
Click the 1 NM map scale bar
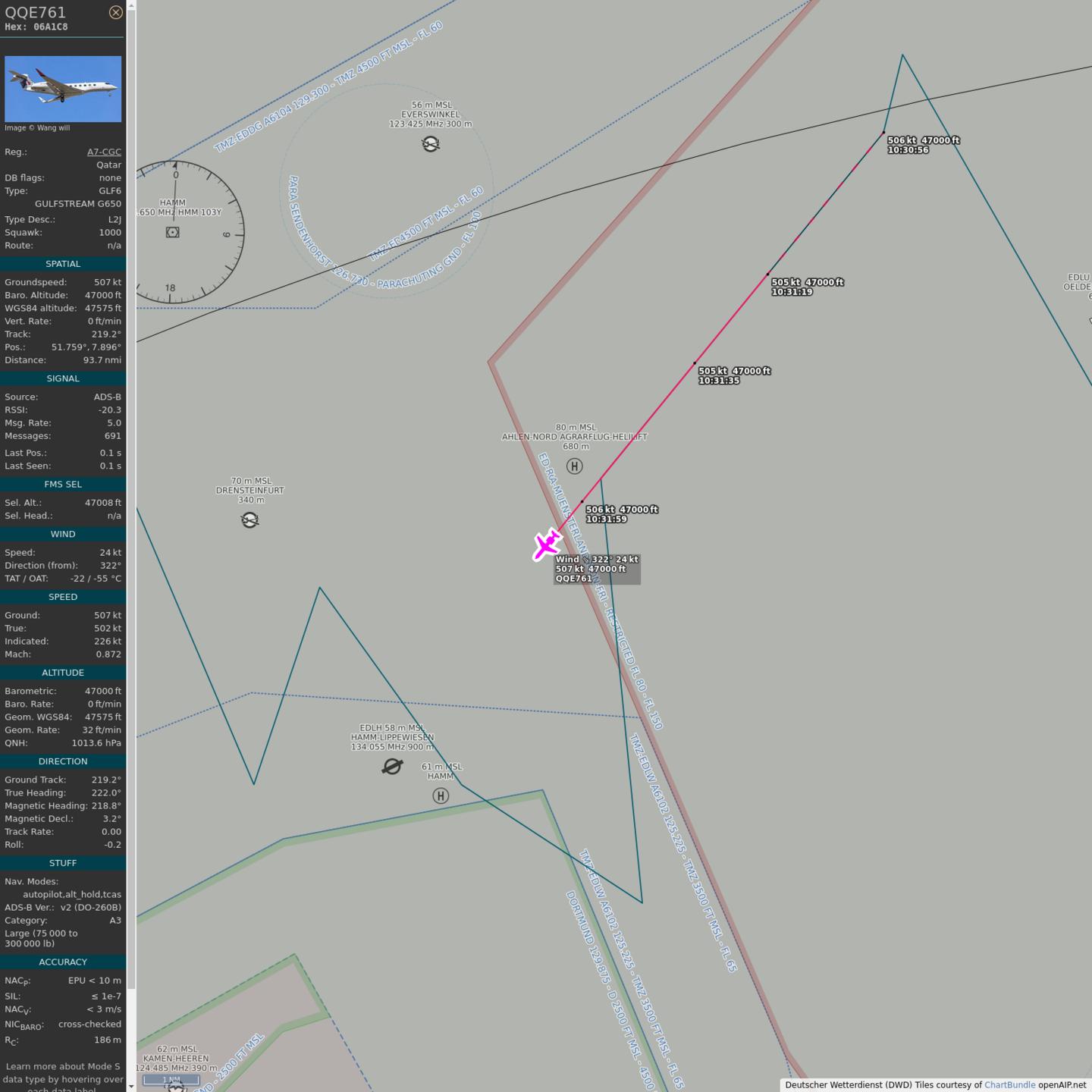click(171, 1080)
